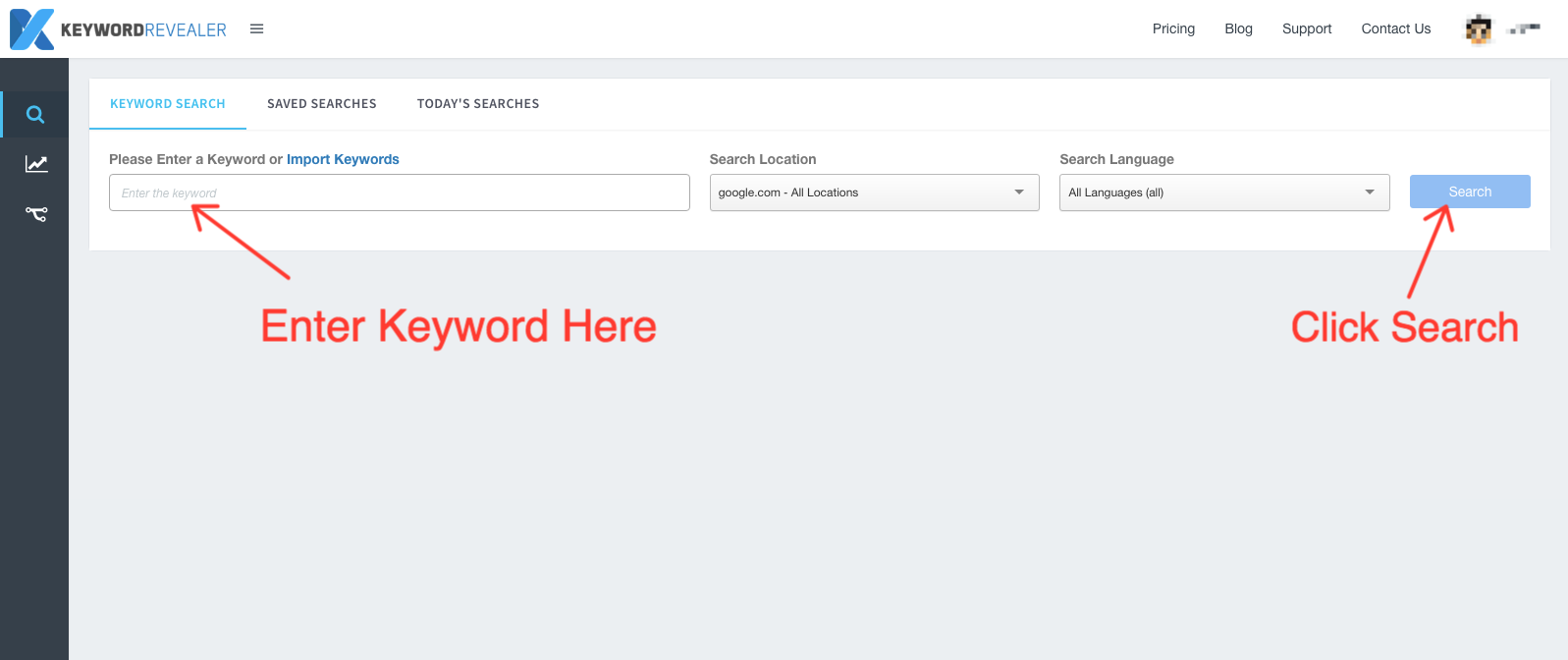1568x660 pixels.
Task: Focus the Enter the keyword field
Action: coord(400,192)
